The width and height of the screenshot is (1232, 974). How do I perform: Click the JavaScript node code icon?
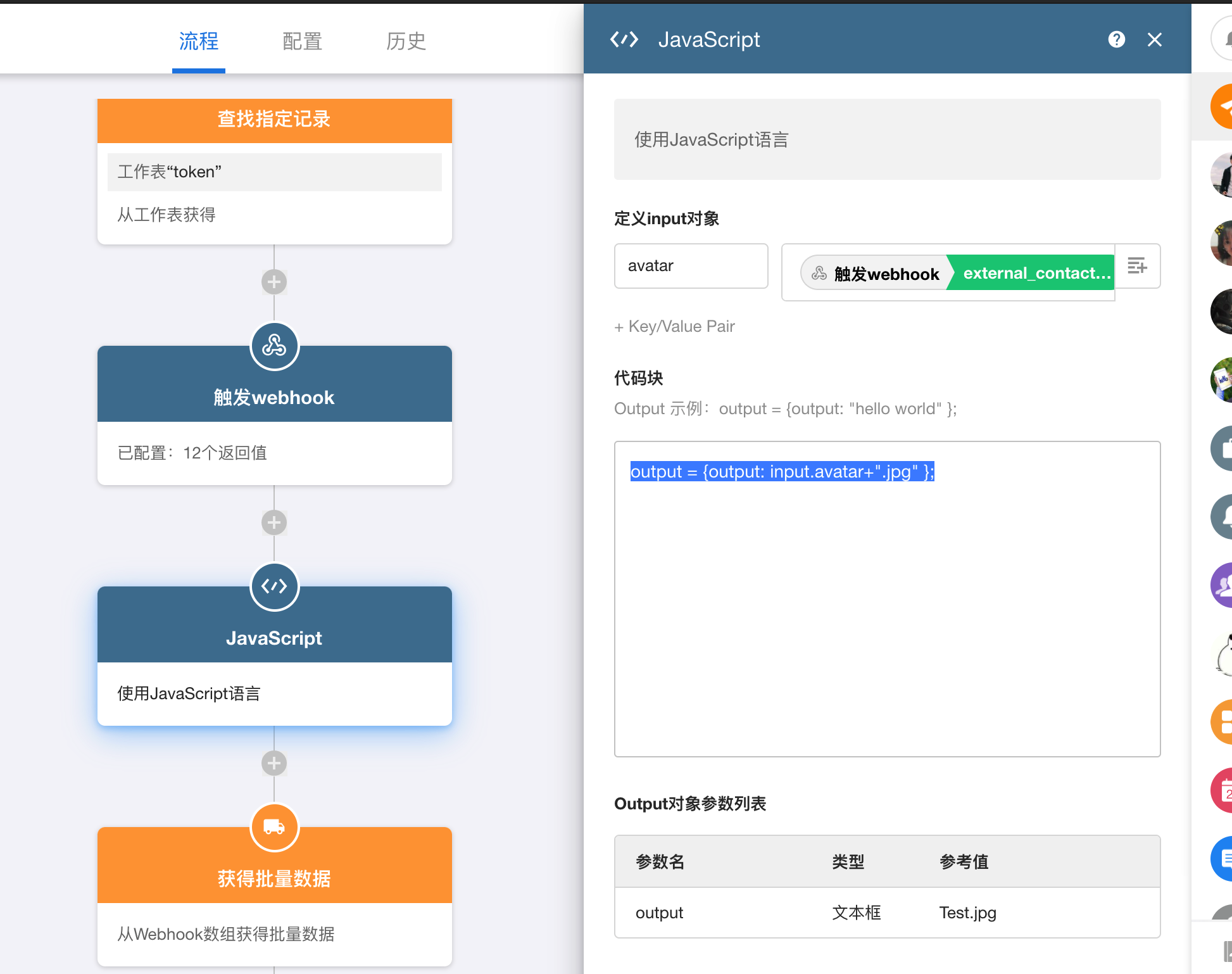coord(274,586)
